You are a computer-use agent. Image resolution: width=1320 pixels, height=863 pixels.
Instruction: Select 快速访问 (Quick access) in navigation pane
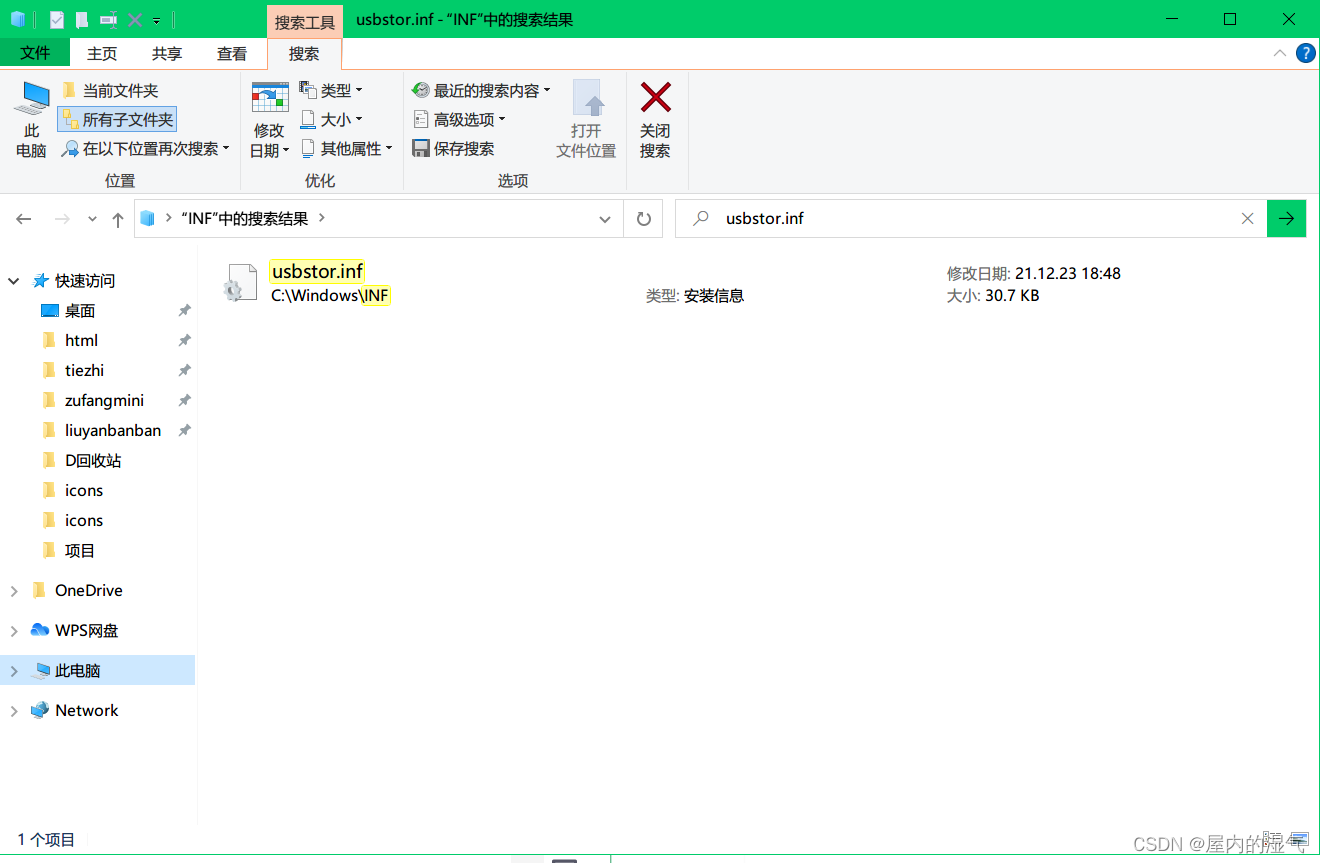point(85,281)
